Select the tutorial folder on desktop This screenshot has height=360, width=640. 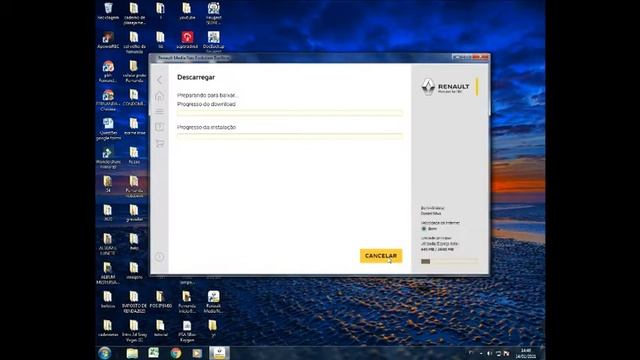click(x=160, y=328)
